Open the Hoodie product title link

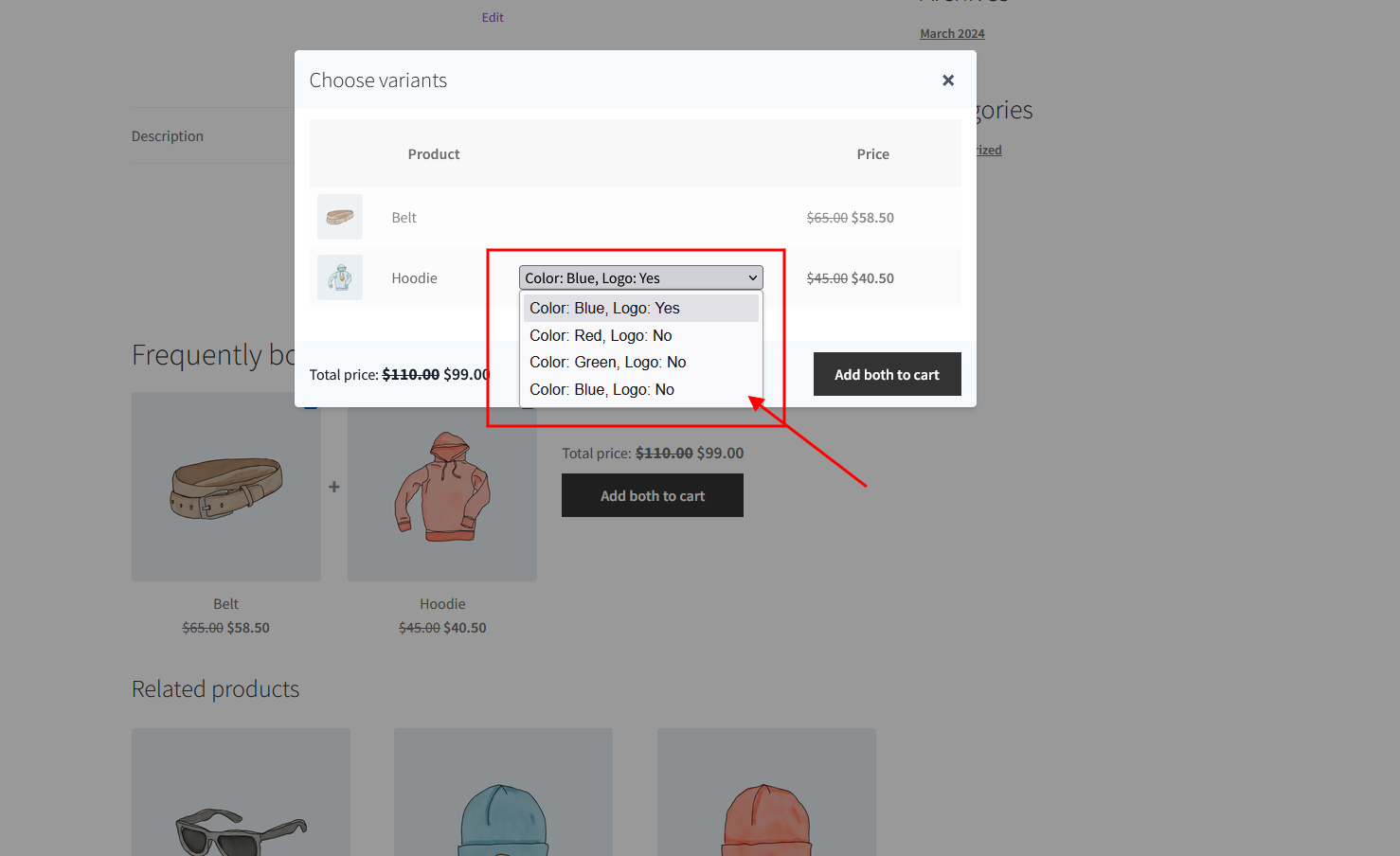[x=442, y=603]
